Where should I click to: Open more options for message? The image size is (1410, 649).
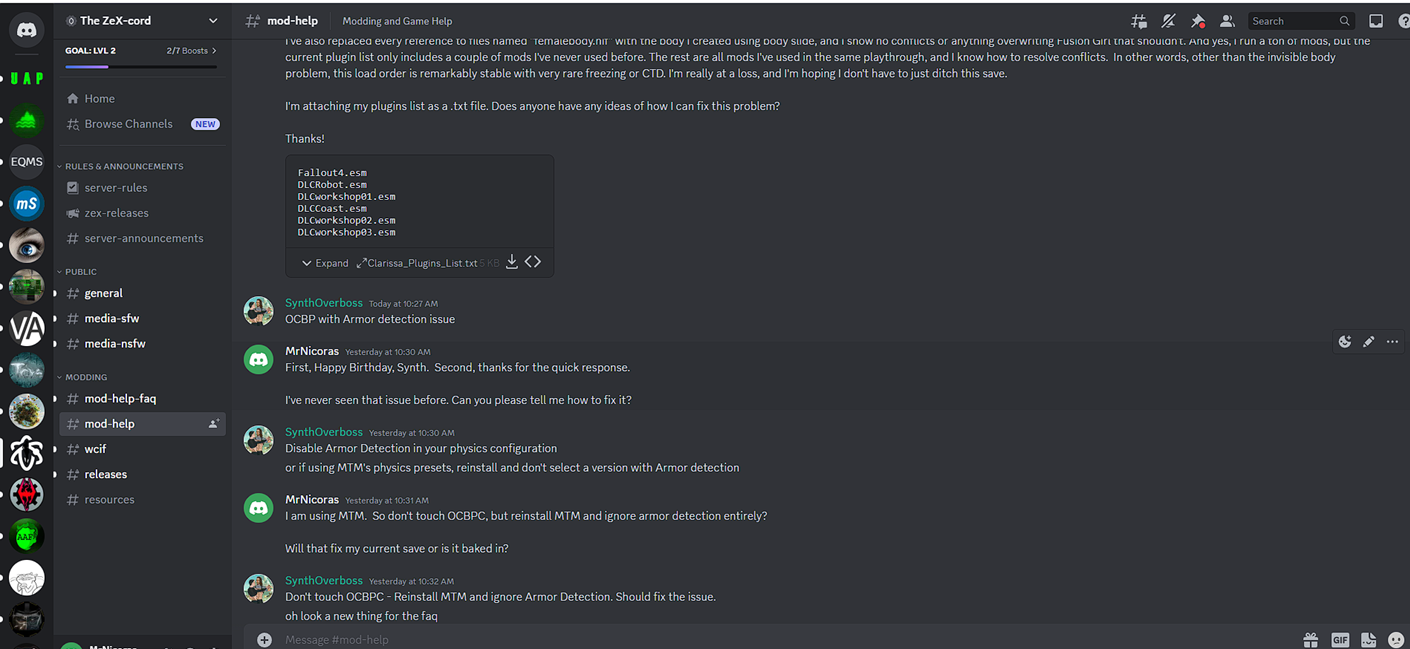[x=1392, y=342]
